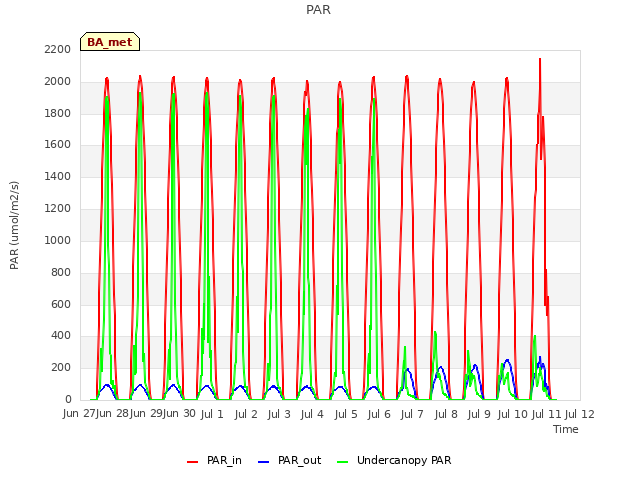Click the 1600 y-axis tick label
The width and height of the screenshot is (640, 480).
pyautogui.click(x=58, y=144)
